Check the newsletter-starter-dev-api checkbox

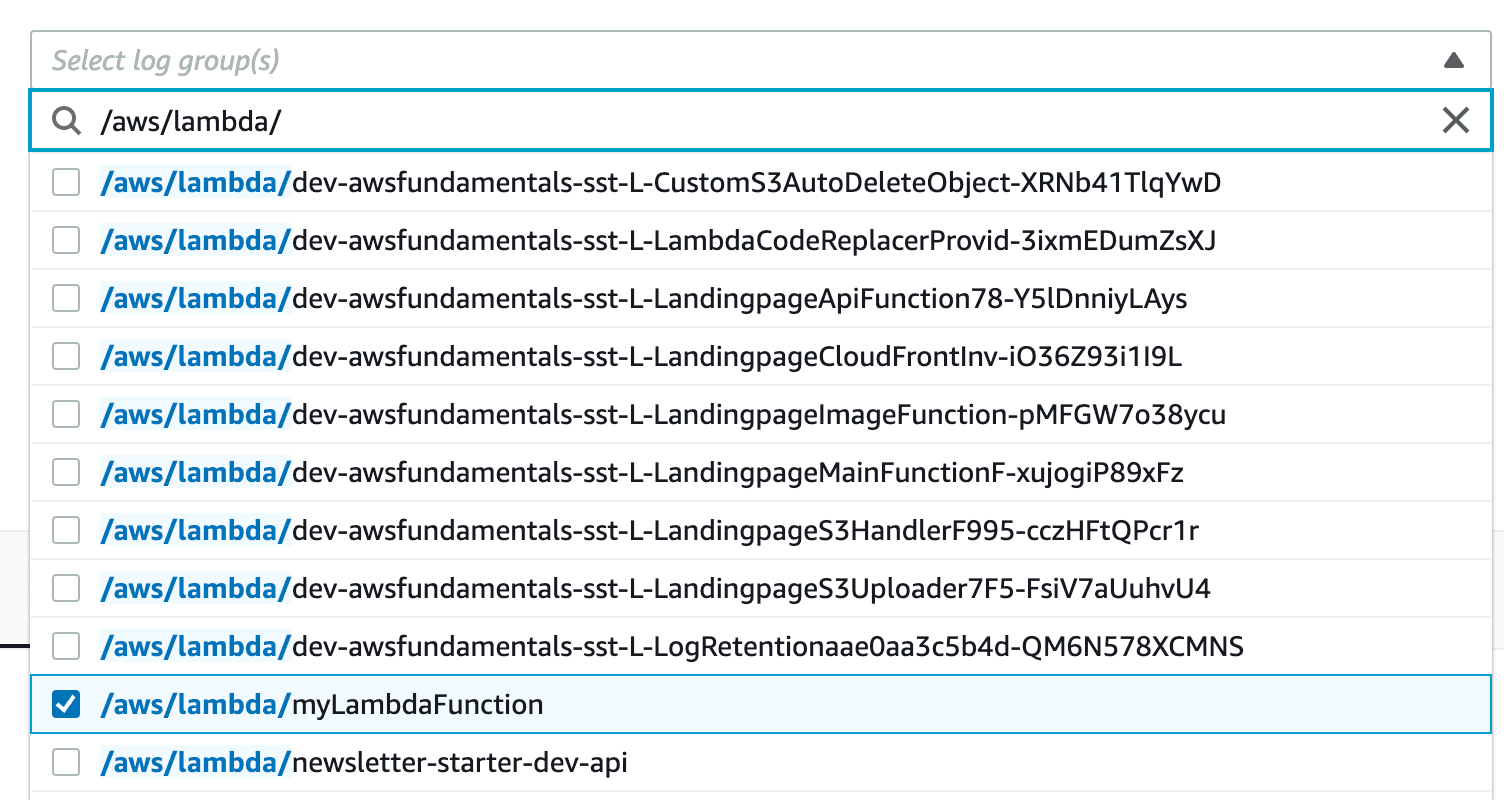[x=66, y=763]
